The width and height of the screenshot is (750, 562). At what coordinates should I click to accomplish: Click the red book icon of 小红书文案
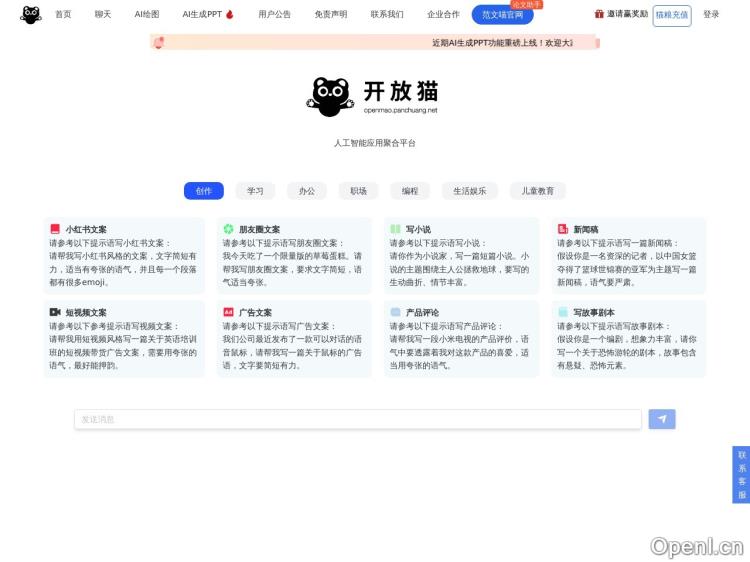point(55,229)
